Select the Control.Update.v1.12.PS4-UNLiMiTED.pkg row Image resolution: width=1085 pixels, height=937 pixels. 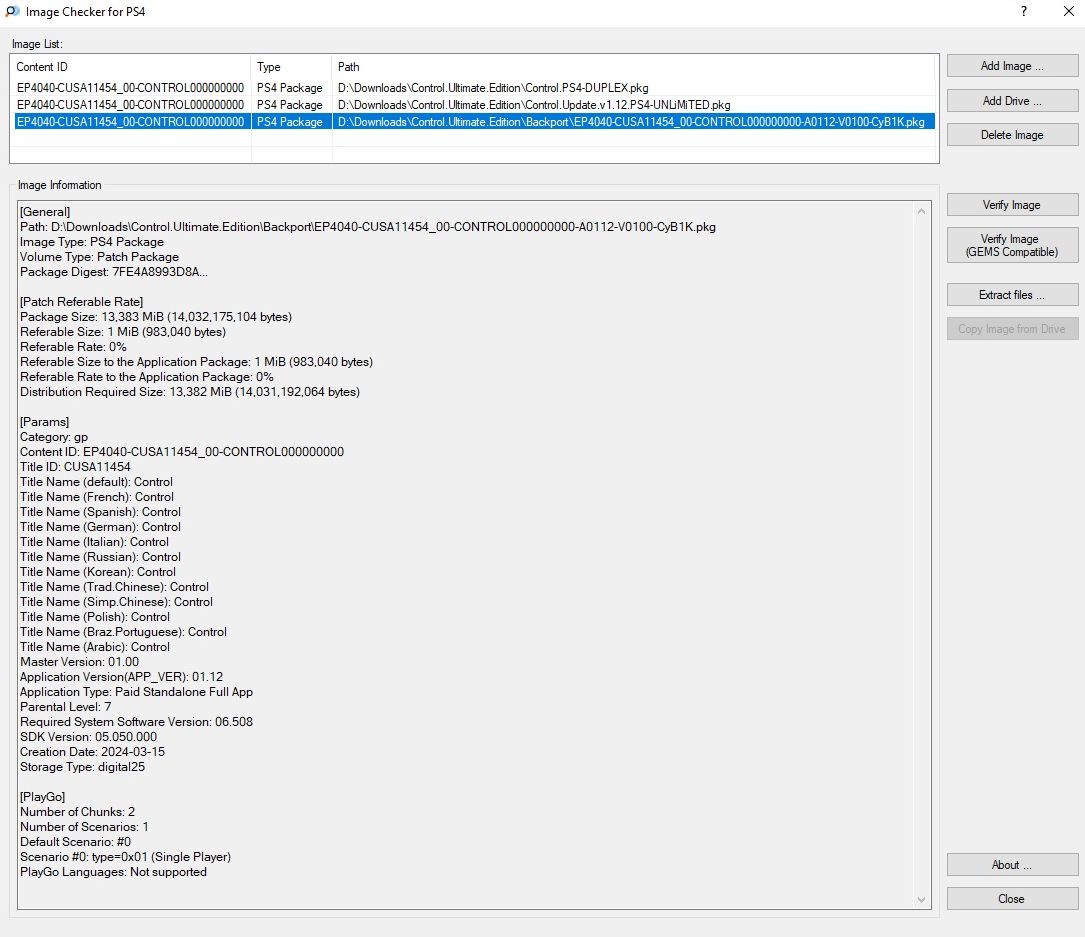pyautogui.click(x=475, y=104)
